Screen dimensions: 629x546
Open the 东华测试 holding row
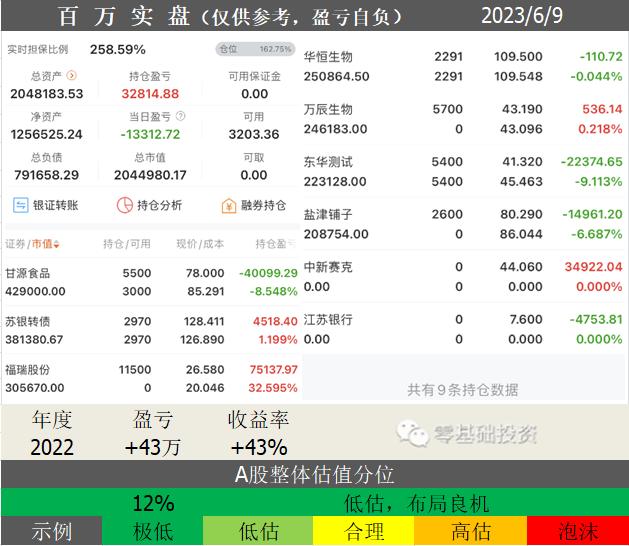point(463,171)
